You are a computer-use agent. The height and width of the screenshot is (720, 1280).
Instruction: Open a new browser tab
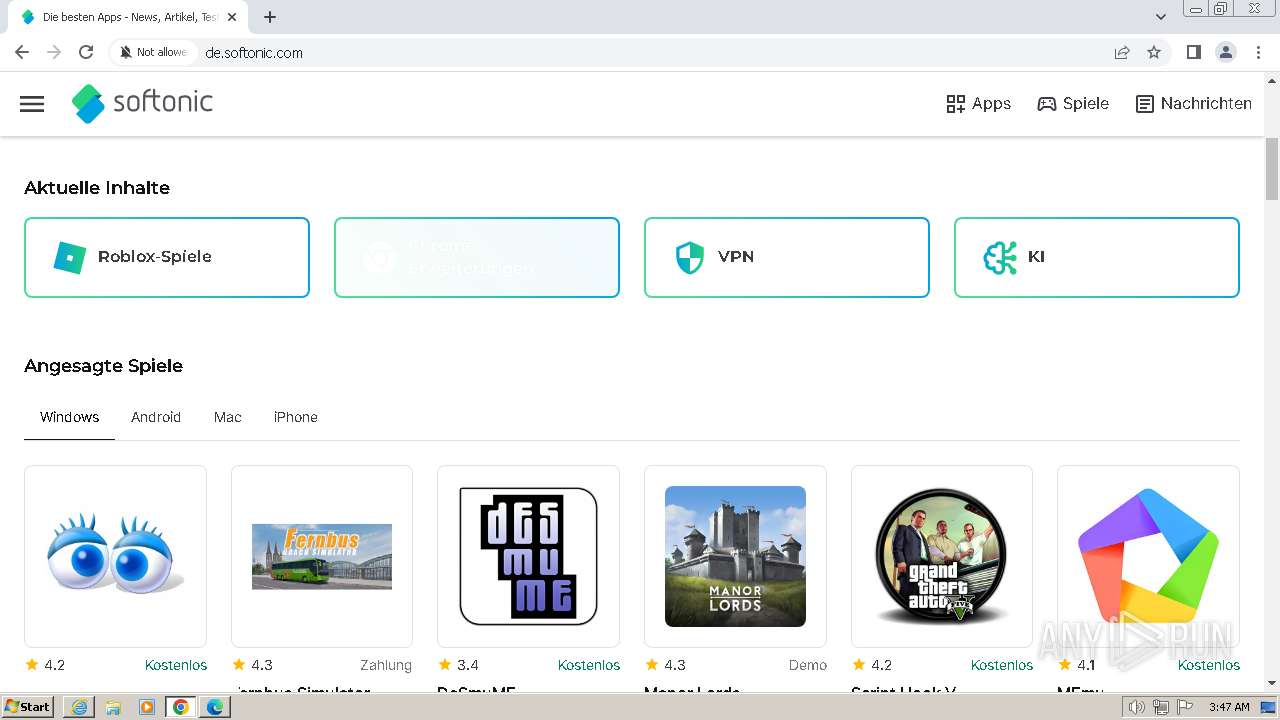click(x=270, y=17)
